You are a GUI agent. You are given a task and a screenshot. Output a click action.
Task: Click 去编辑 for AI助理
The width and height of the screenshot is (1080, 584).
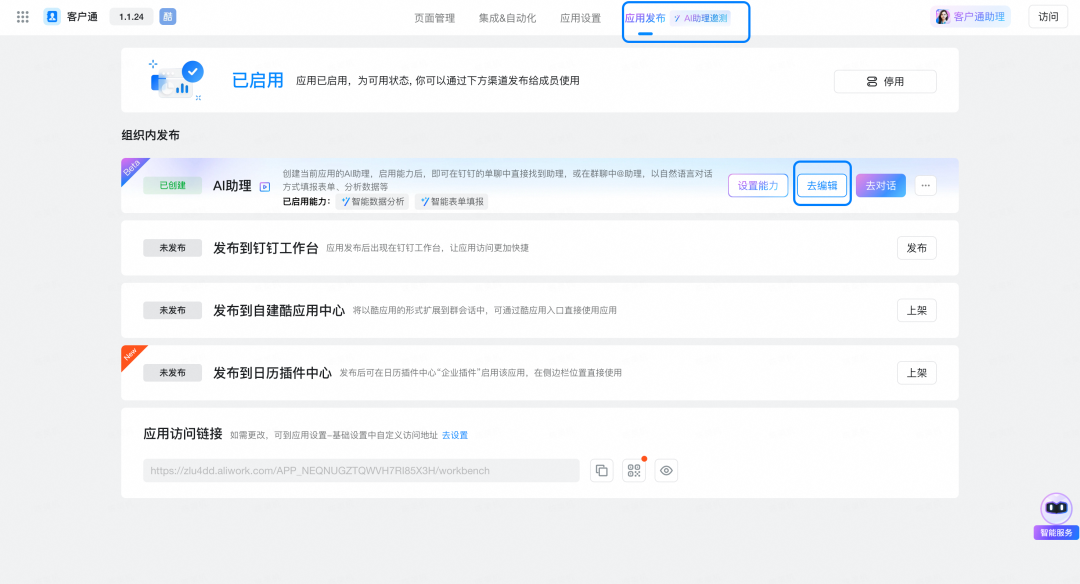point(822,185)
